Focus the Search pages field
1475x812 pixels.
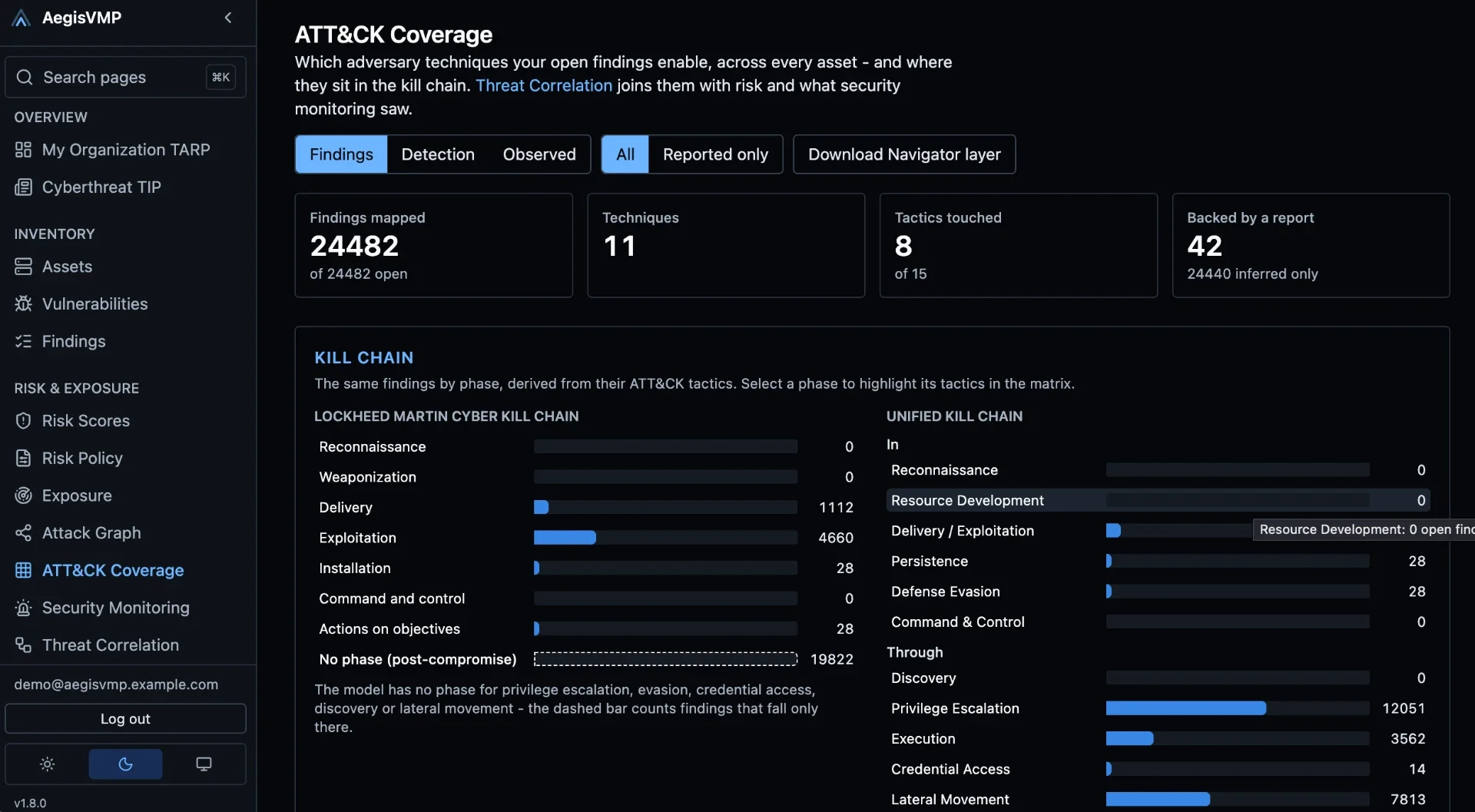tap(125, 77)
